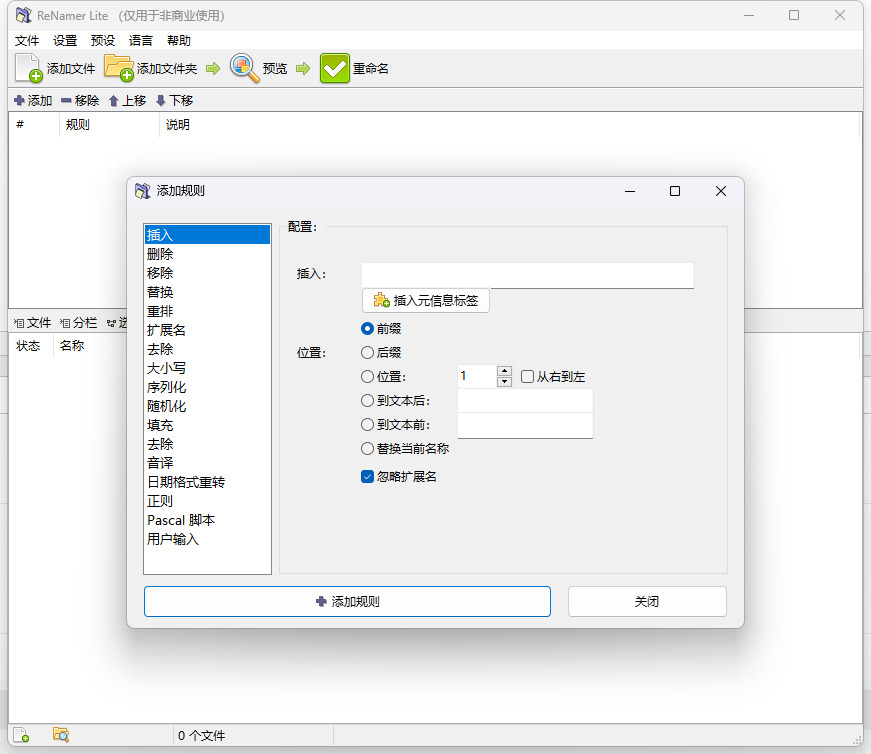Click the 移除 minus button in rules toolbar
Image resolution: width=871 pixels, height=754 pixels.
tap(80, 101)
